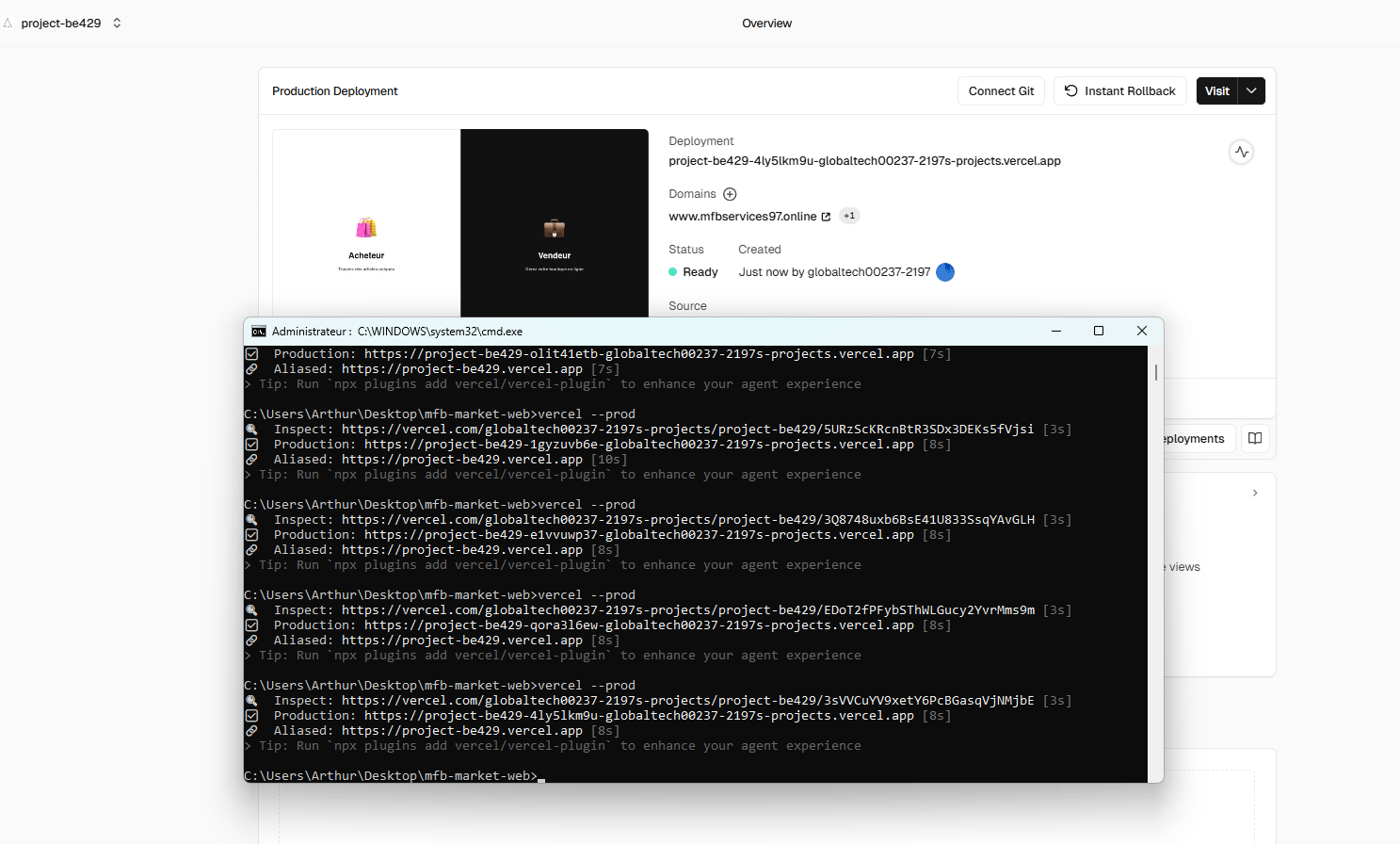Open the activity pulse icon
This screenshot has width=1400, height=844.
point(1242,152)
